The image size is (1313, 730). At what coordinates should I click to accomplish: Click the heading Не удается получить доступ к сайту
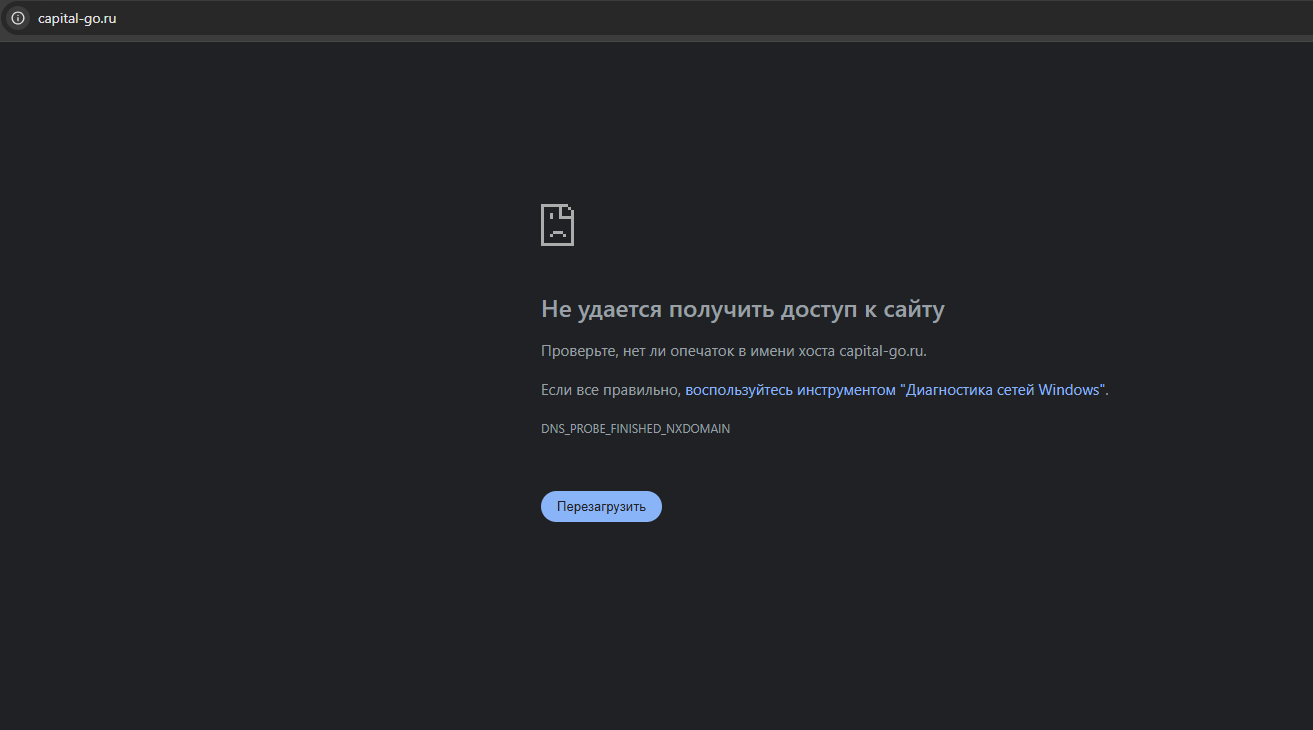742,310
